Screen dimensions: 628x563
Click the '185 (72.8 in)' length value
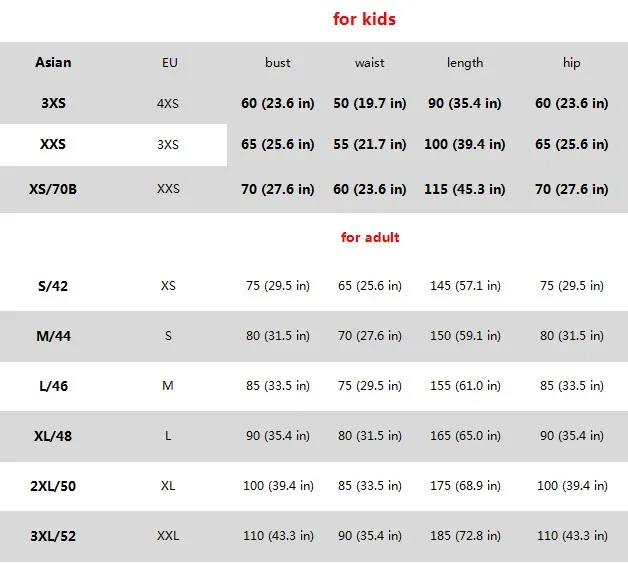465,536
